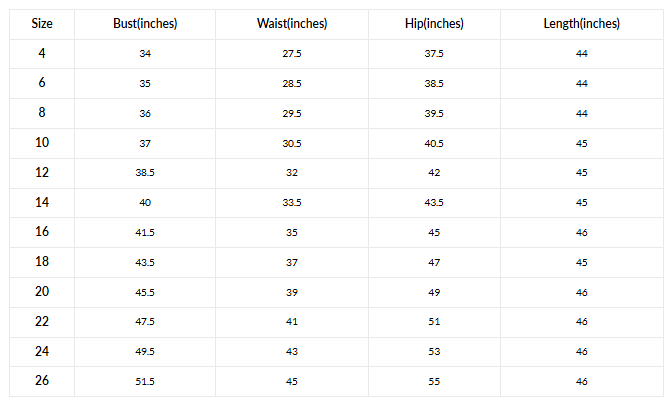Click the waist value 27.5
This screenshot has height=403, width=672.
[x=292, y=53]
